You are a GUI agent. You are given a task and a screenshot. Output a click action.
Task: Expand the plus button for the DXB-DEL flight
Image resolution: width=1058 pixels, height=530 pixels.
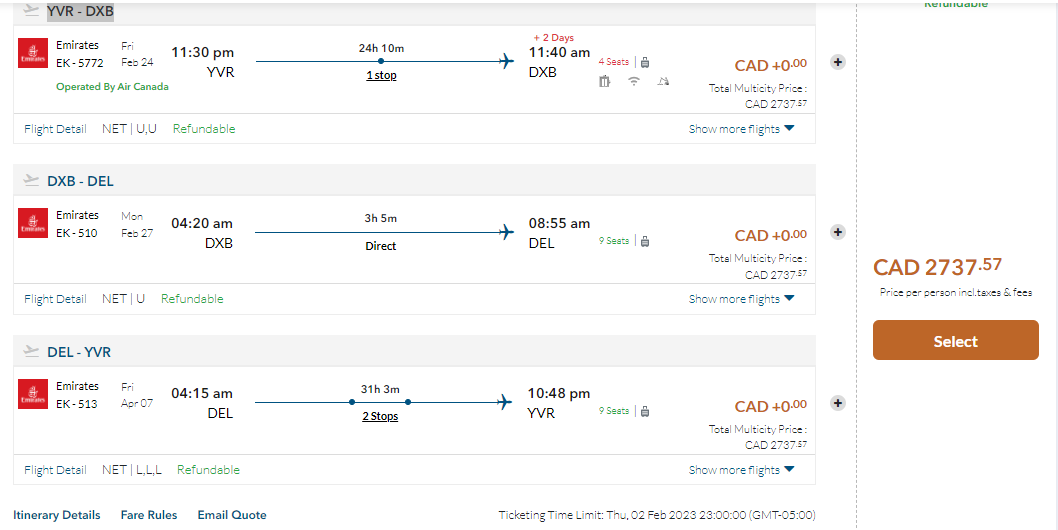838,232
